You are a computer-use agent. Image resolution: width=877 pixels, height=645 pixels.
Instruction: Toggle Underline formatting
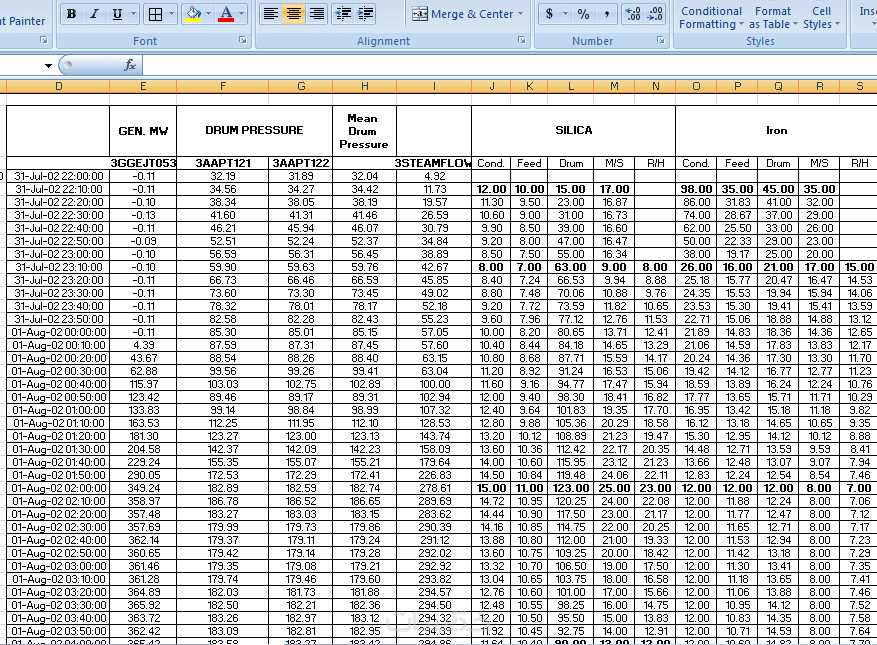coord(117,14)
